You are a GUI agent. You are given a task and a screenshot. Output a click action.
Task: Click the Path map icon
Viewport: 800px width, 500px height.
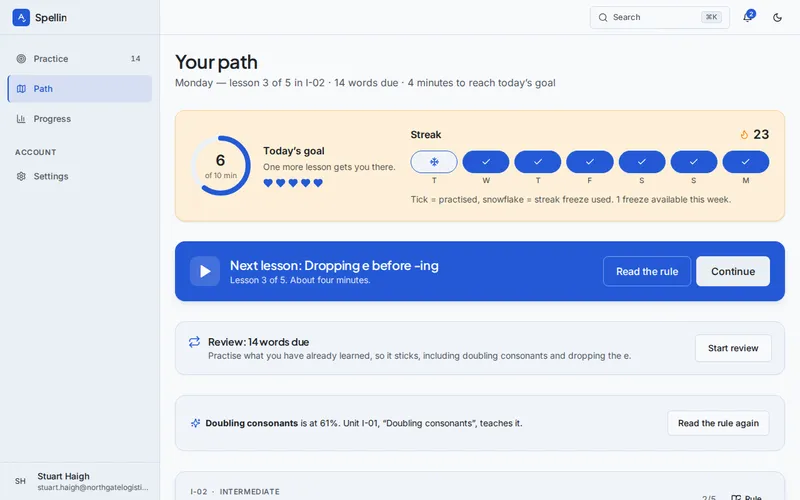(x=21, y=89)
